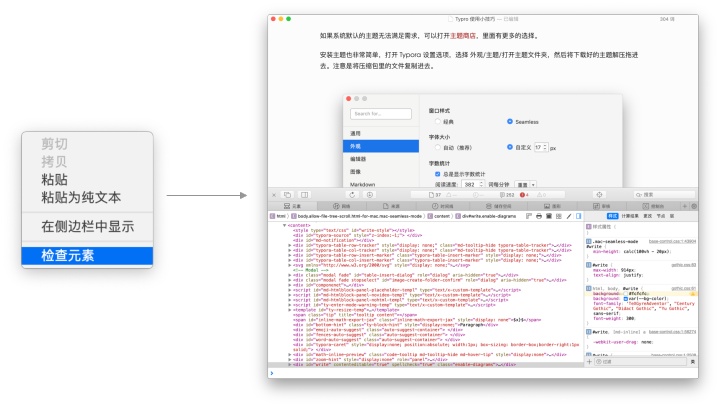
Task: Click the detach inspector window icon
Action: pos(287,195)
